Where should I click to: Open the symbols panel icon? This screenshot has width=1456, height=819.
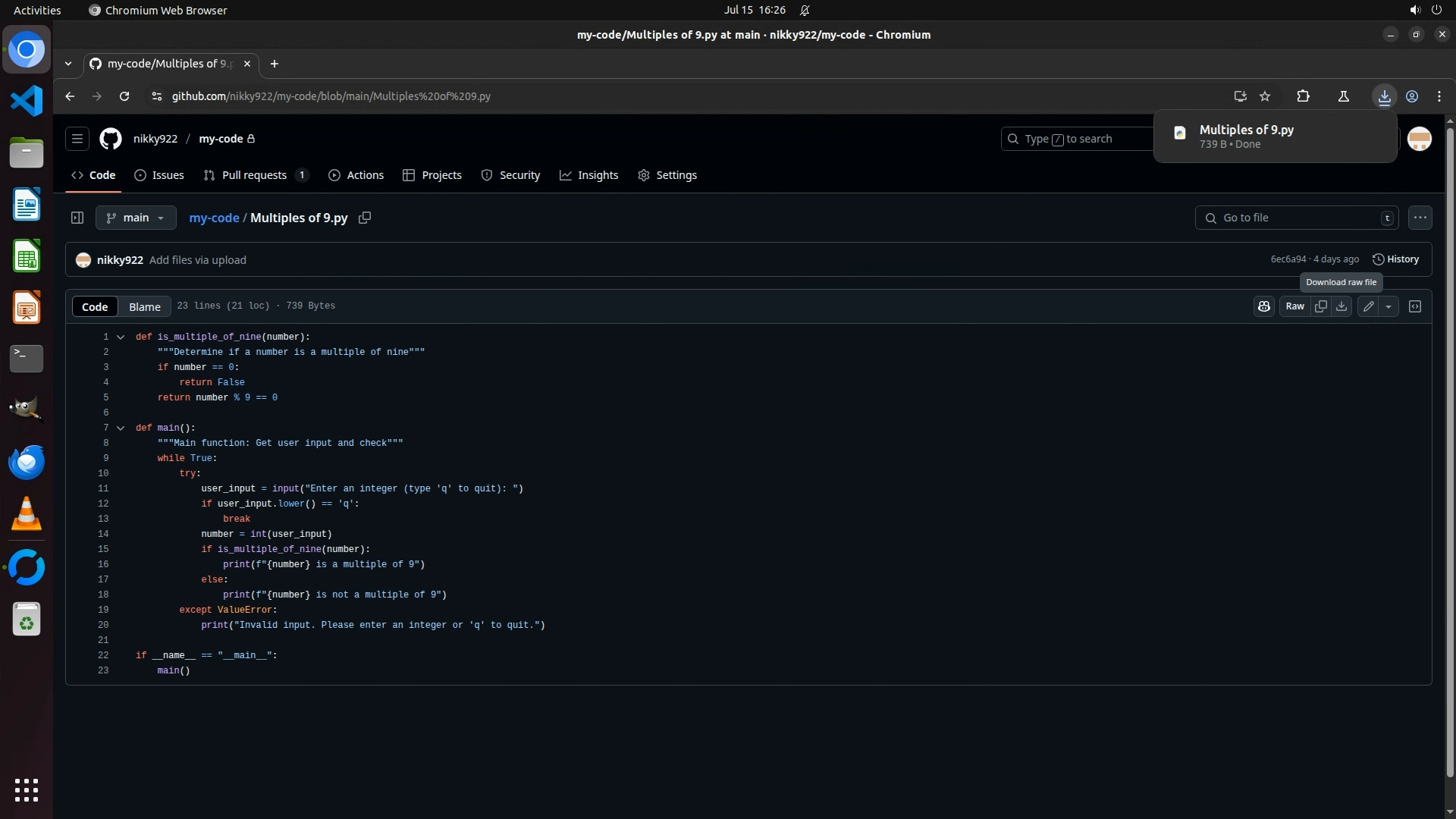click(x=1415, y=306)
